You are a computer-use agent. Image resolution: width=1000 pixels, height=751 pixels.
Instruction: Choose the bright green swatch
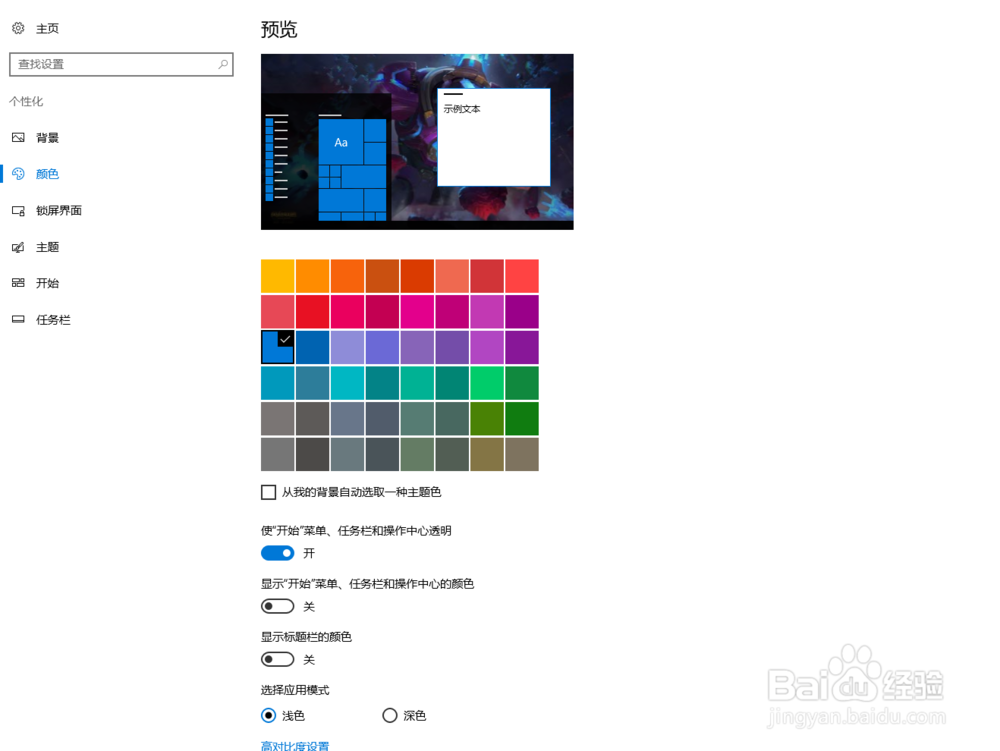click(x=487, y=383)
